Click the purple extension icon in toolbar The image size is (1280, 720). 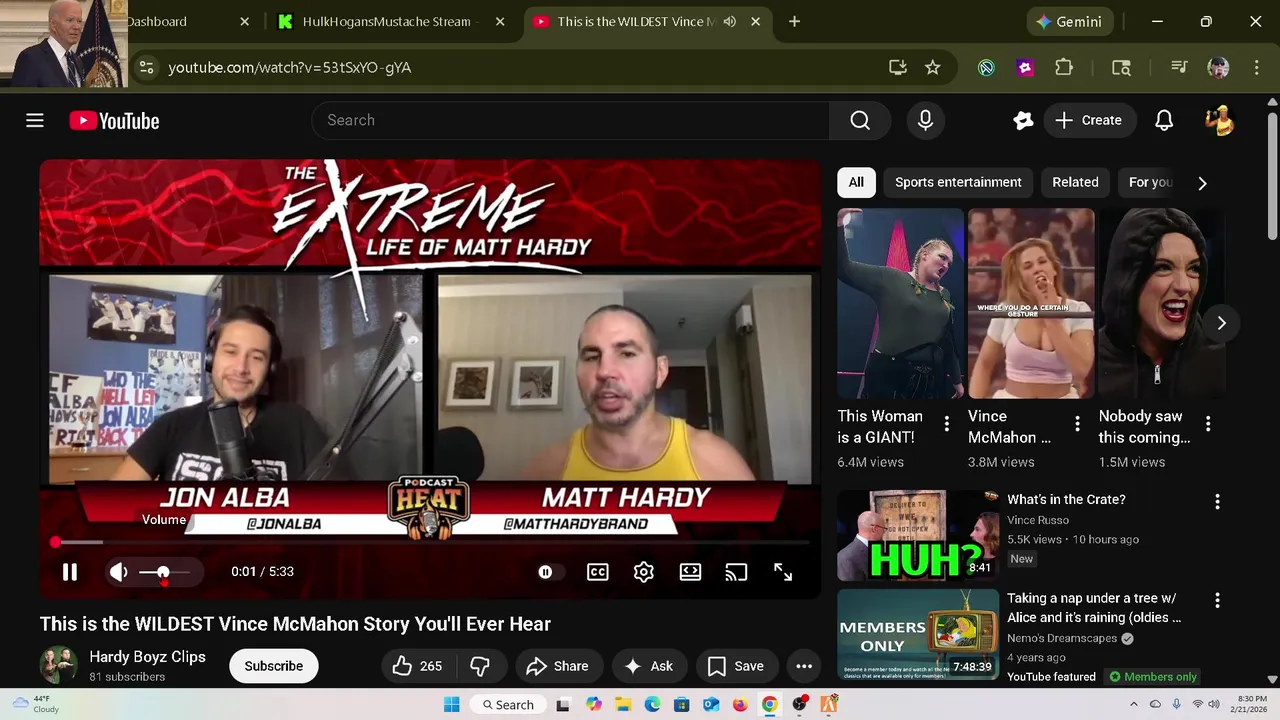click(x=1025, y=67)
